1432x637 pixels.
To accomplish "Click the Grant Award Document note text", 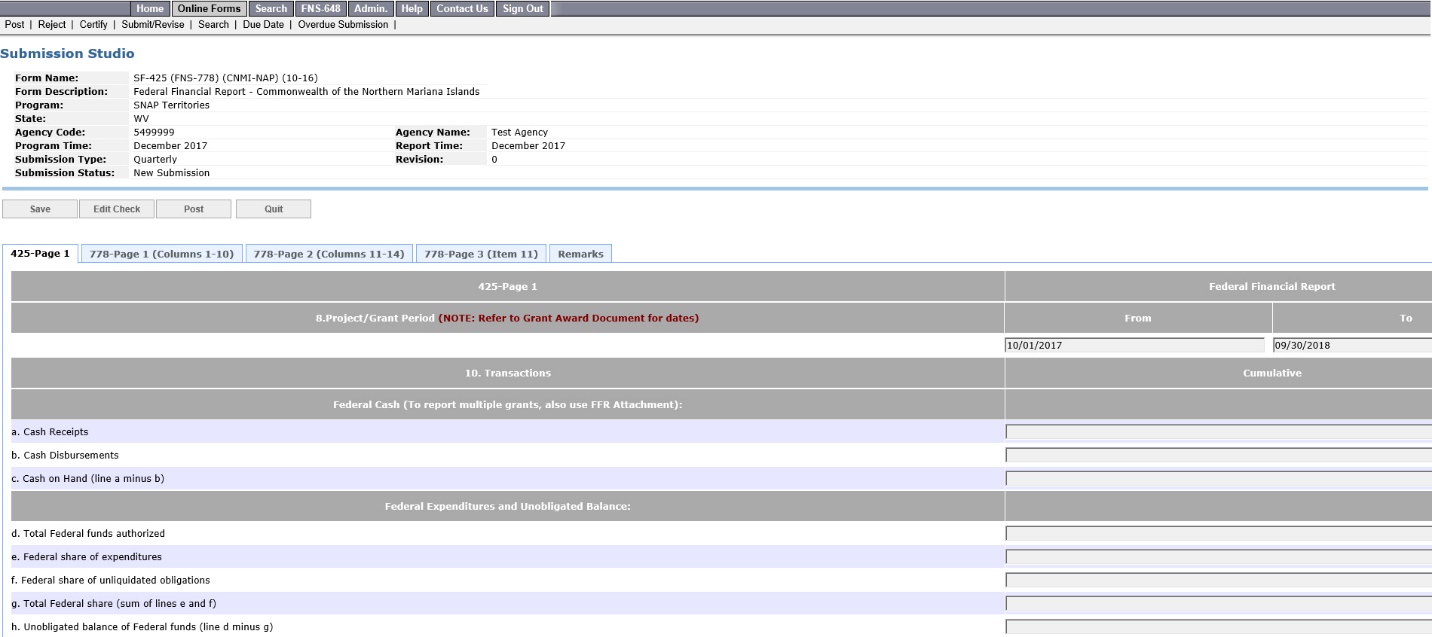I will 568,318.
